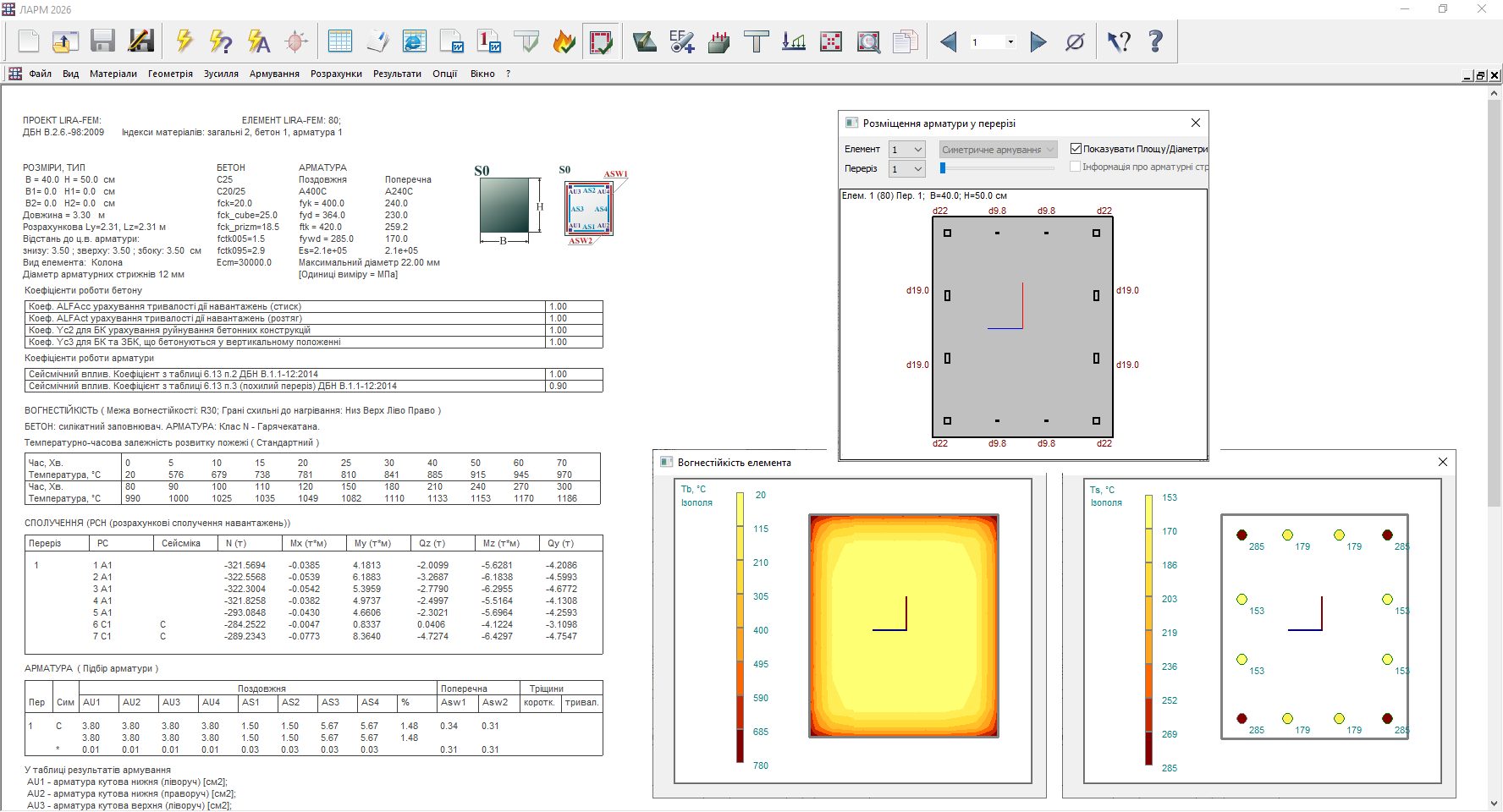The image size is (1503, 812).
Task: Close the 'Розміщення арматури у перерізі' dialog
Action: pyautogui.click(x=1196, y=123)
